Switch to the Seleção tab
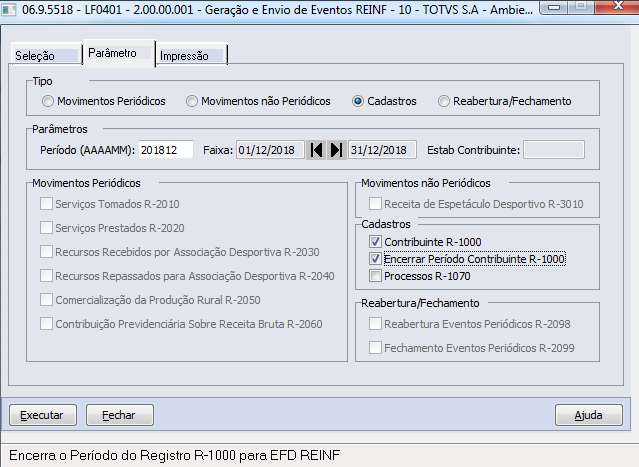 point(46,55)
